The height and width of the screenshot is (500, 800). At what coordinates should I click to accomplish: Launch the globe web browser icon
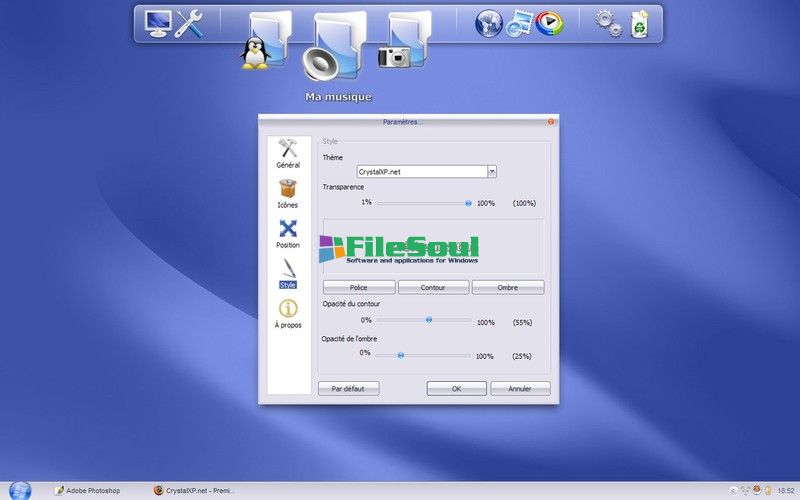(x=488, y=22)
